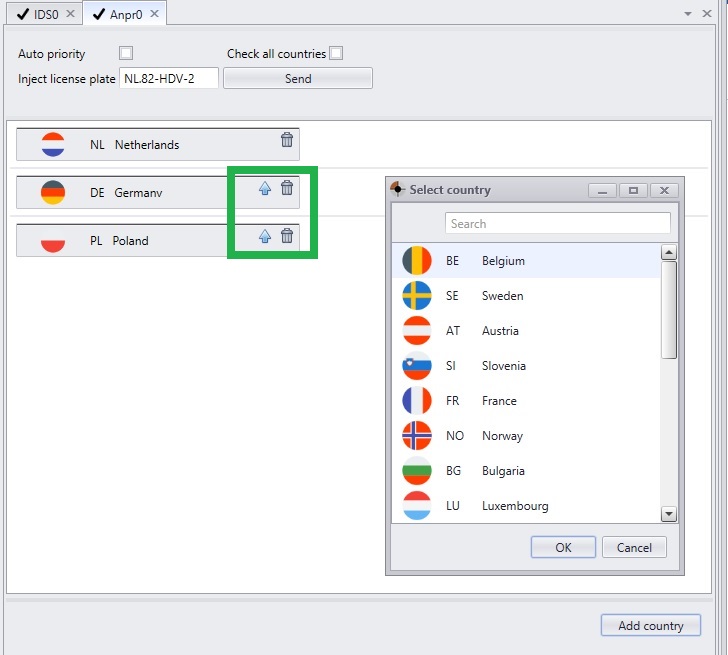Delete the Netherlands country row
This screenshot has height=655, width=728.
(x=287, y=139)
